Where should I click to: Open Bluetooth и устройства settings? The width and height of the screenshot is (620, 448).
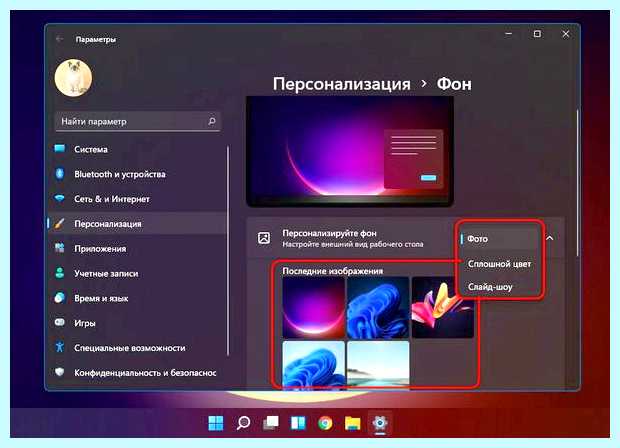click(x=137, y=174)
